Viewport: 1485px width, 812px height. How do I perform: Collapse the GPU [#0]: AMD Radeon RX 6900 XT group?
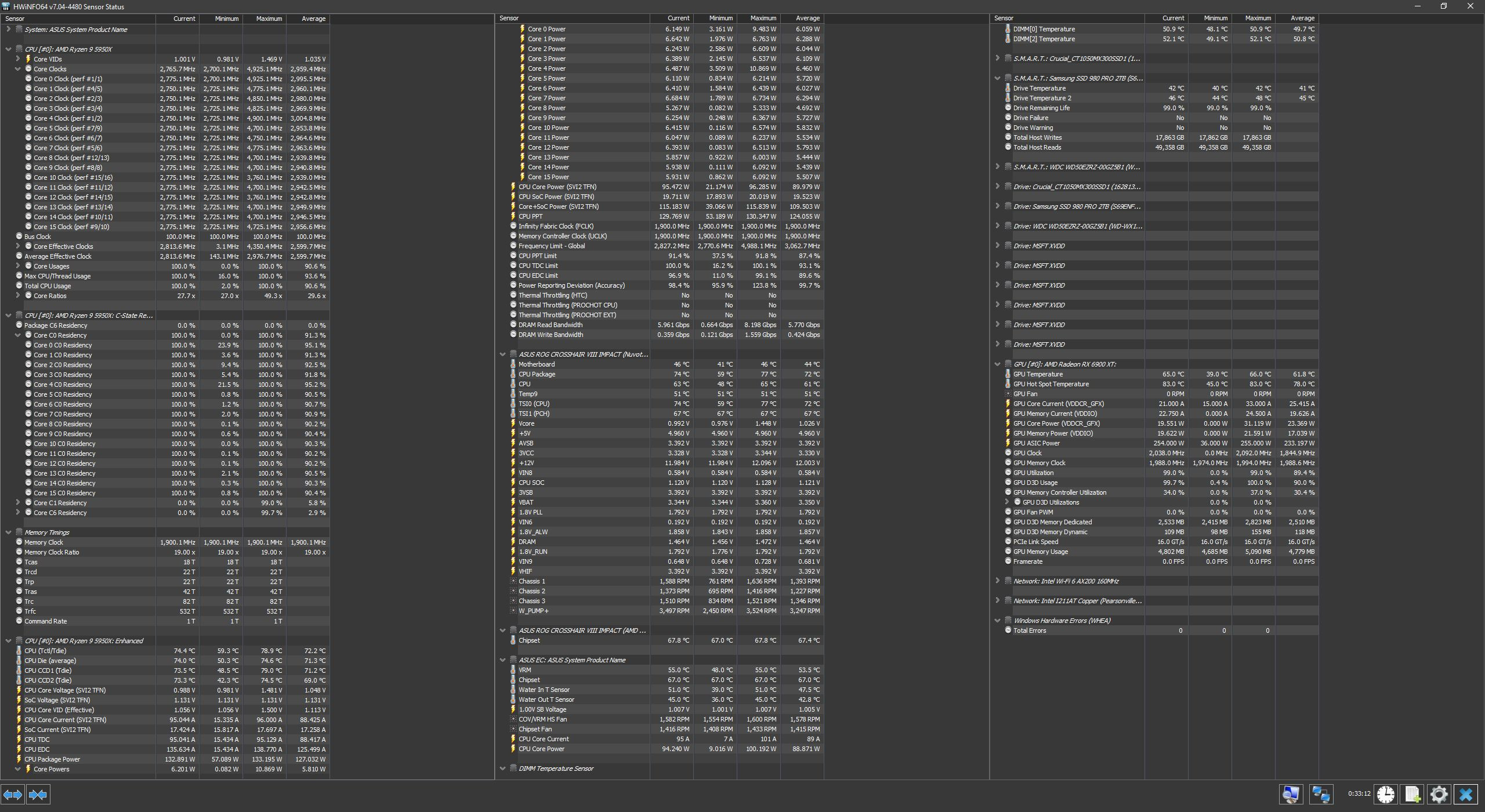click(997, 364)
